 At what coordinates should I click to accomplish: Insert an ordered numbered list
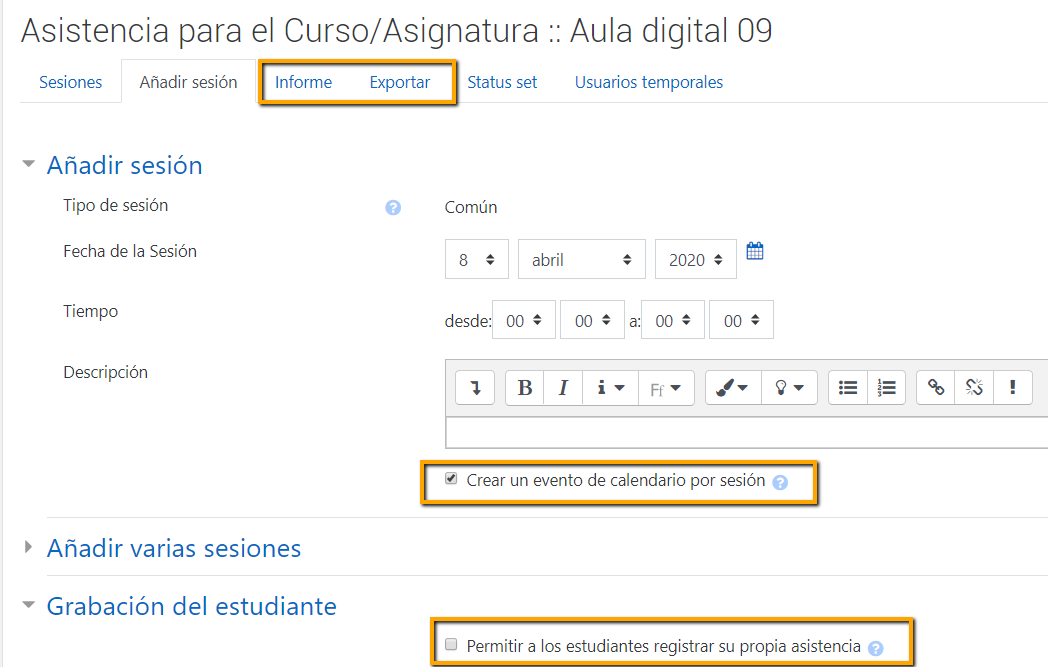(886, 388)
